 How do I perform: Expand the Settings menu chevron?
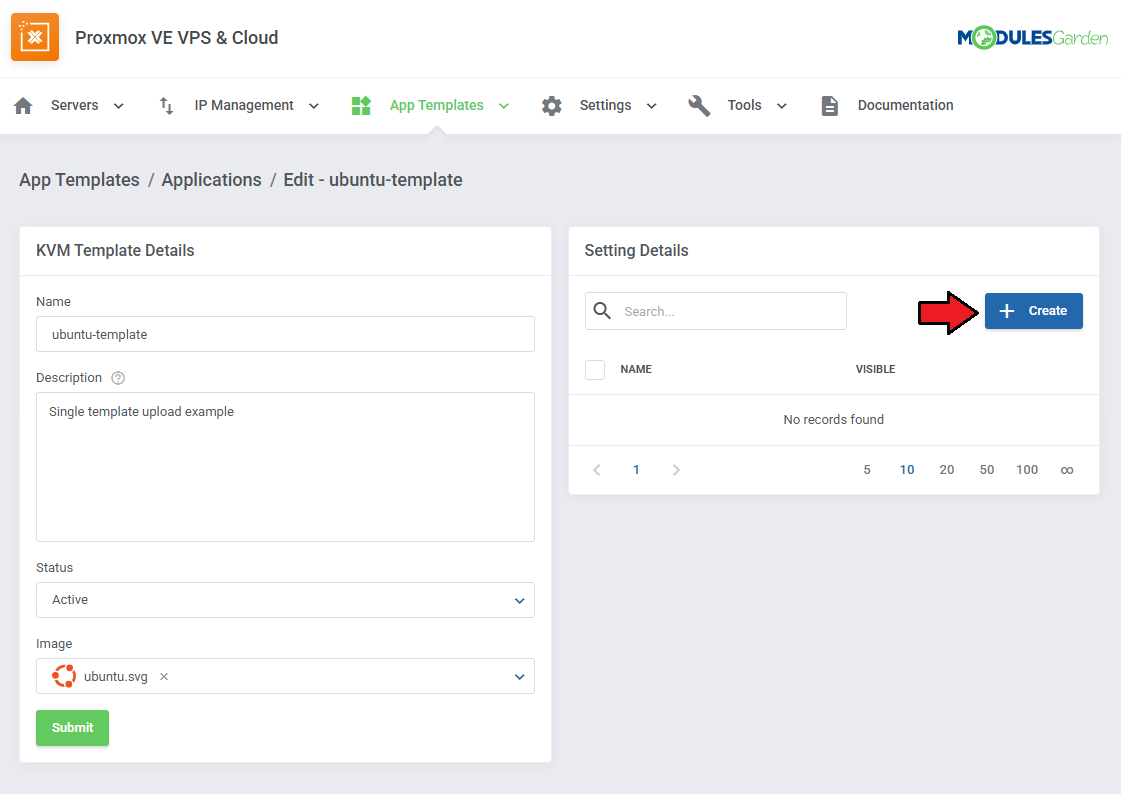651,106
